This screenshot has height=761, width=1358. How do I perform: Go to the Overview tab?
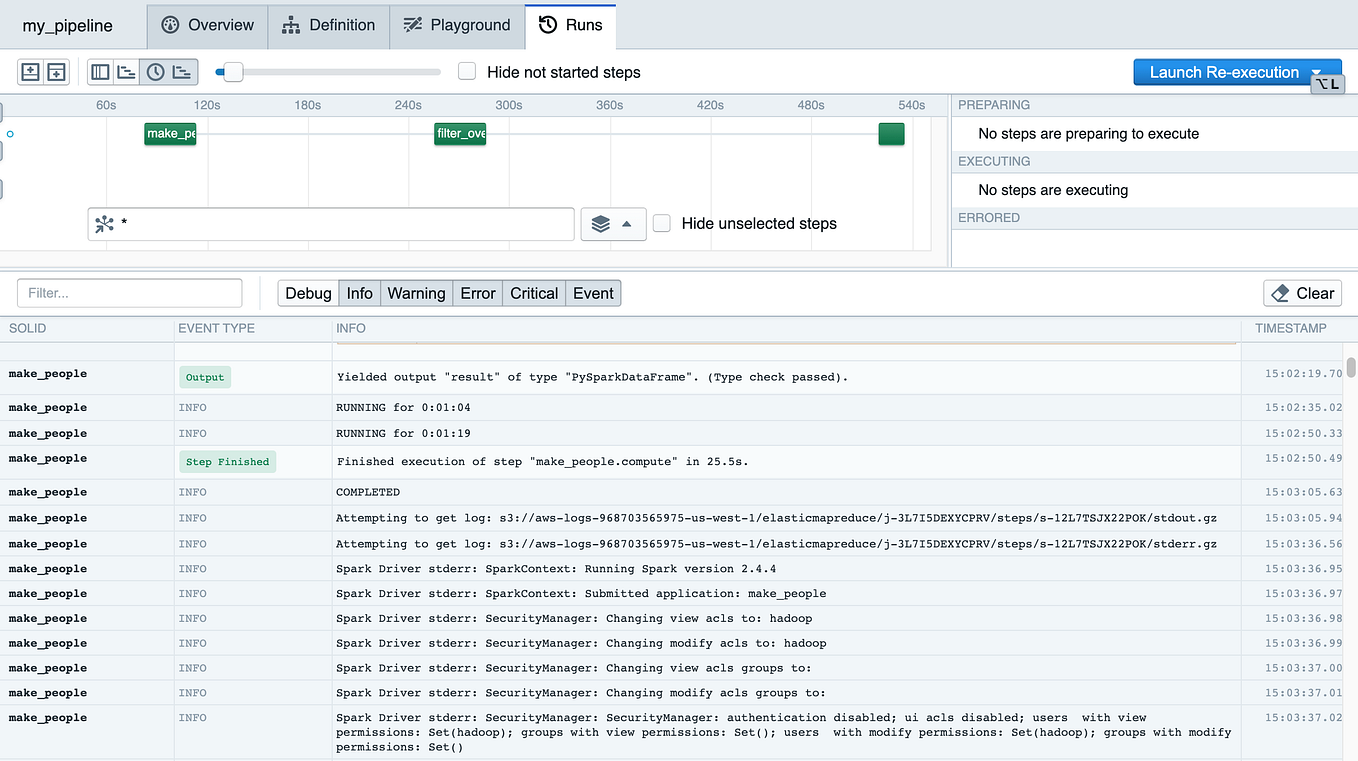click(206, 25)
